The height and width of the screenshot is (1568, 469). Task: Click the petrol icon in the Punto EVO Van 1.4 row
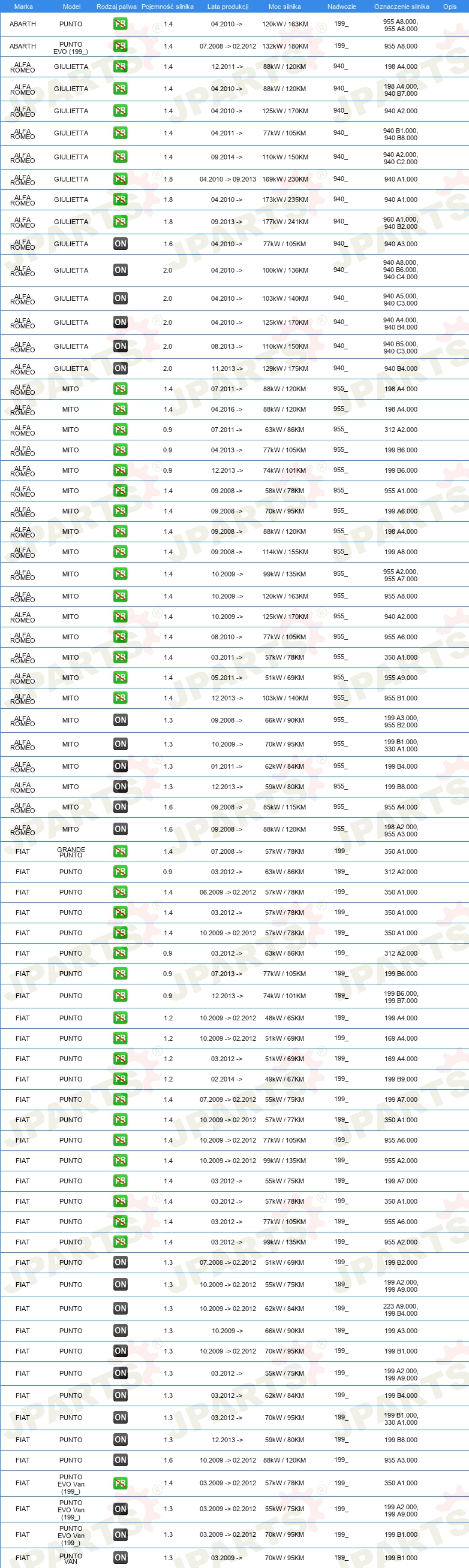point(120,1484)
